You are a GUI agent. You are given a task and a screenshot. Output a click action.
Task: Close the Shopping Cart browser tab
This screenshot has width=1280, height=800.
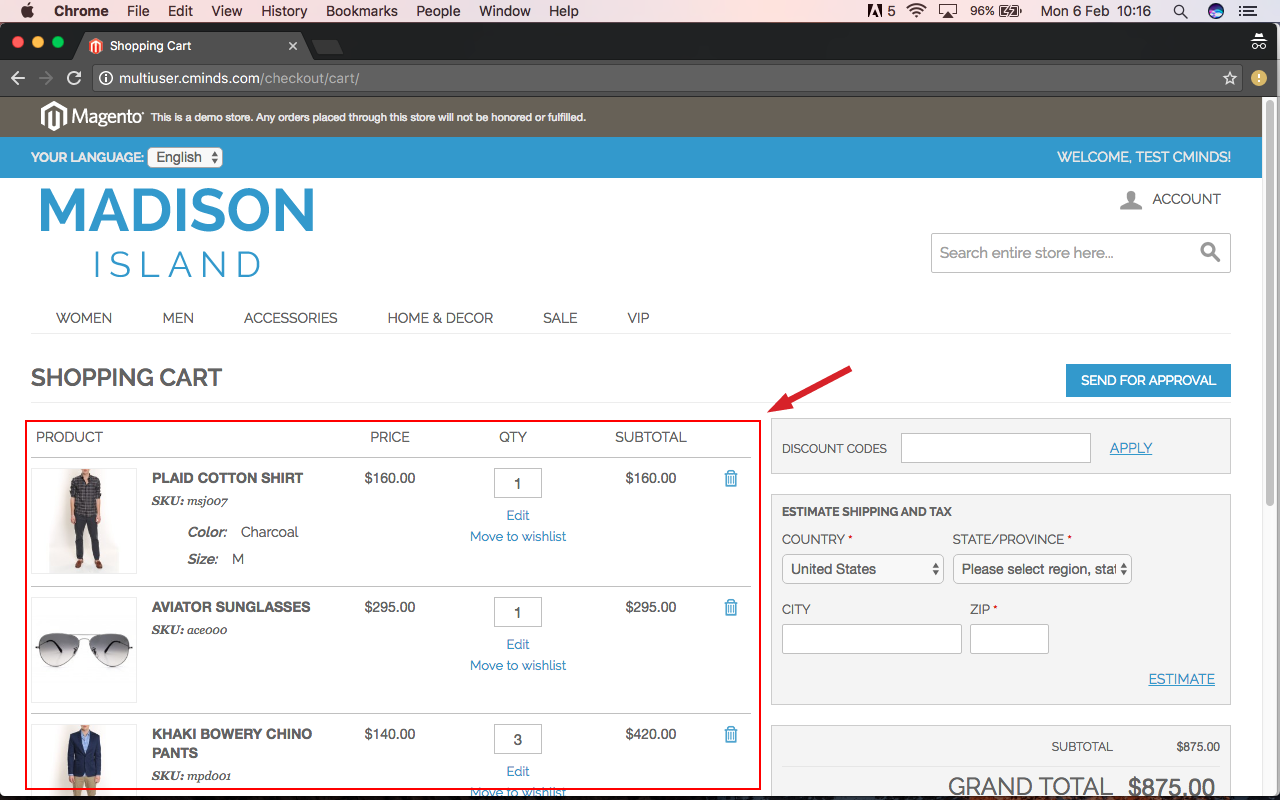(x=293, y=46)
